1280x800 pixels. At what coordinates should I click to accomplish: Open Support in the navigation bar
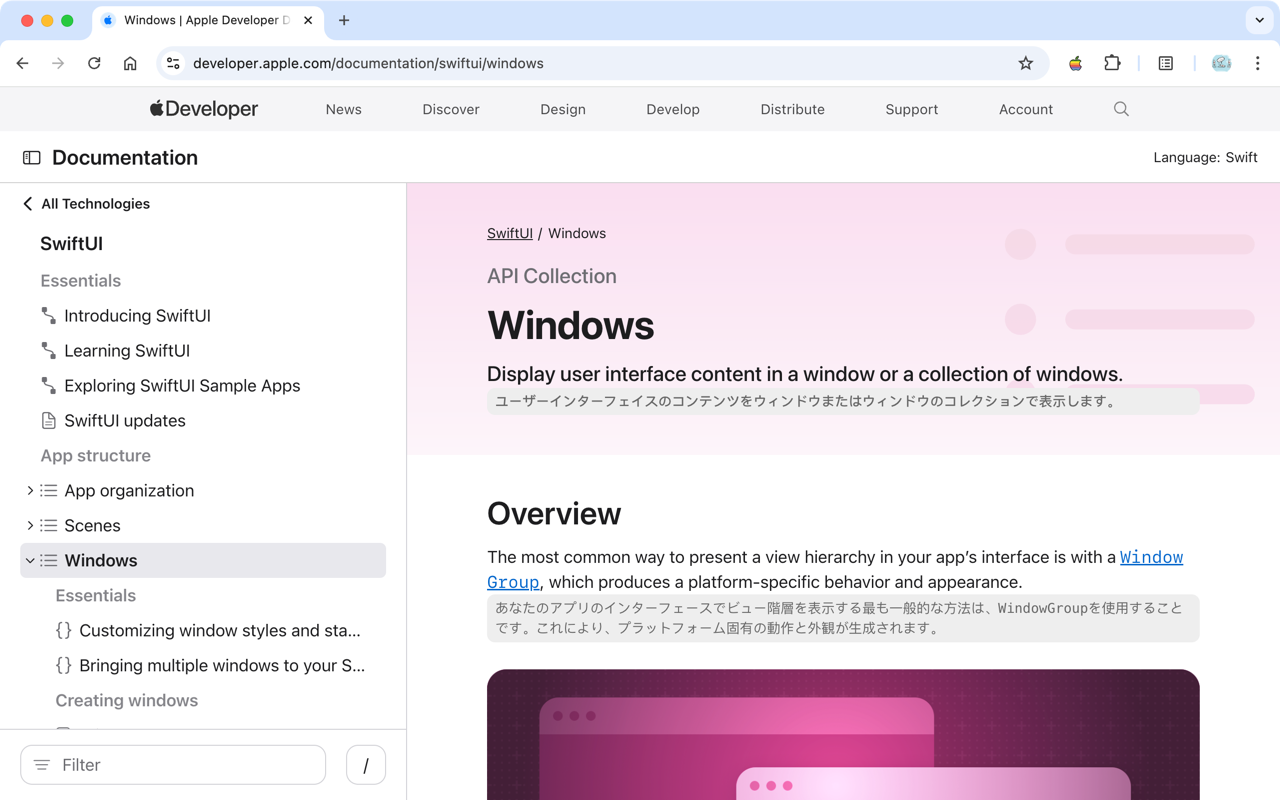click(911, 109)
